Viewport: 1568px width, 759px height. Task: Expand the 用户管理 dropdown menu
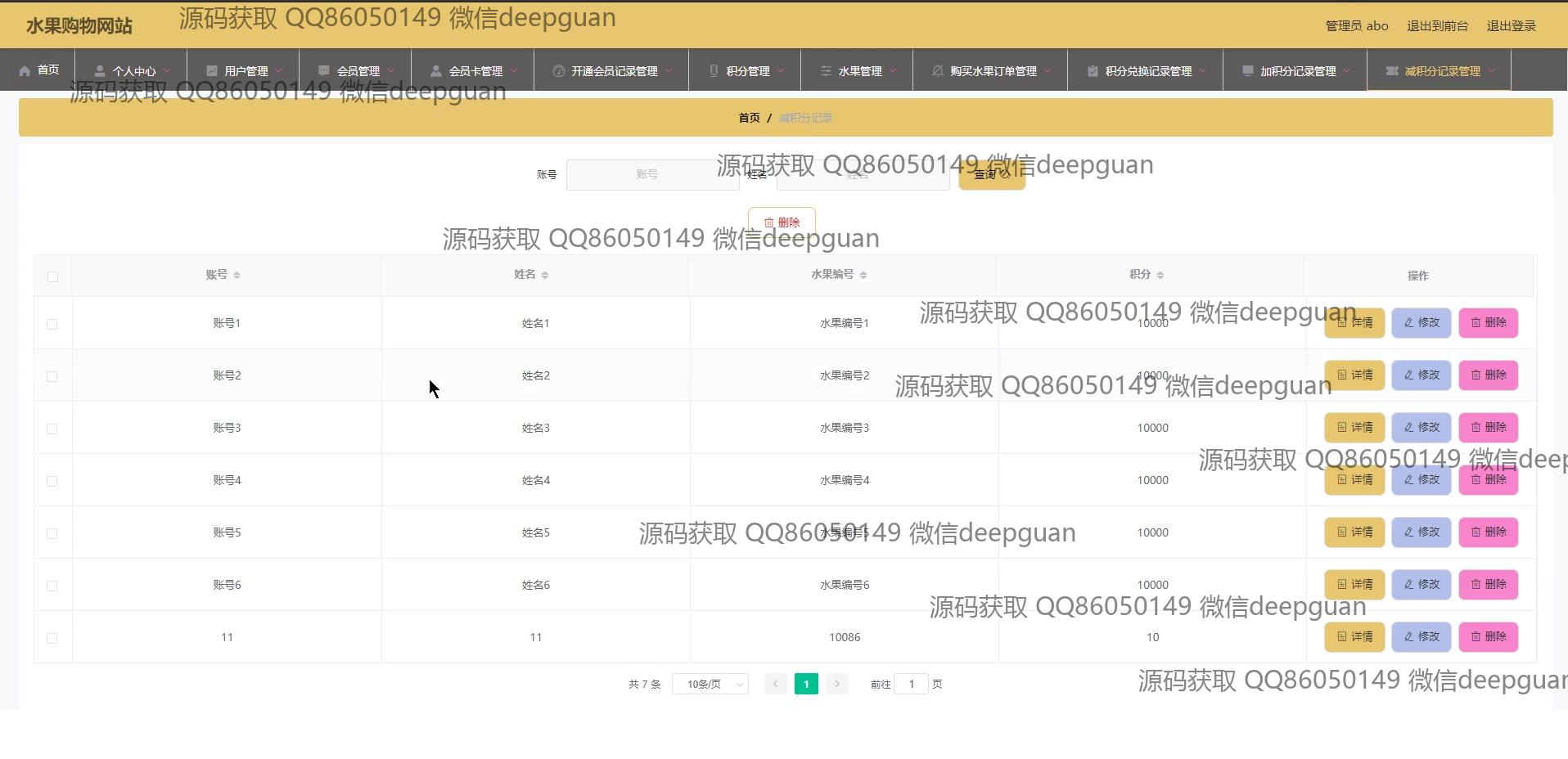245,71
